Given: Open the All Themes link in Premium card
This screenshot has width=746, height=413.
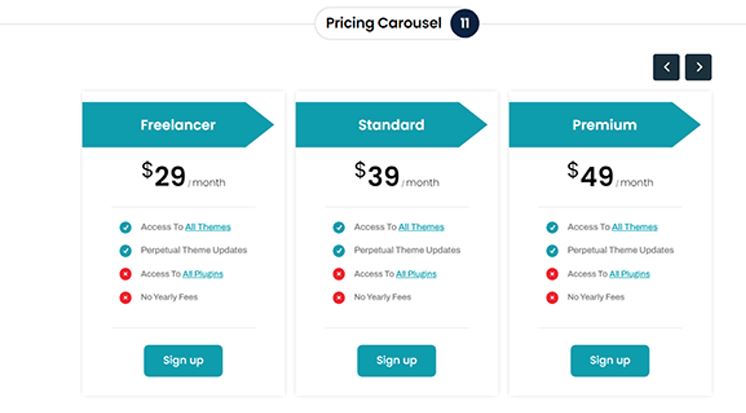Looking at the screenshot, I should 635,227.
